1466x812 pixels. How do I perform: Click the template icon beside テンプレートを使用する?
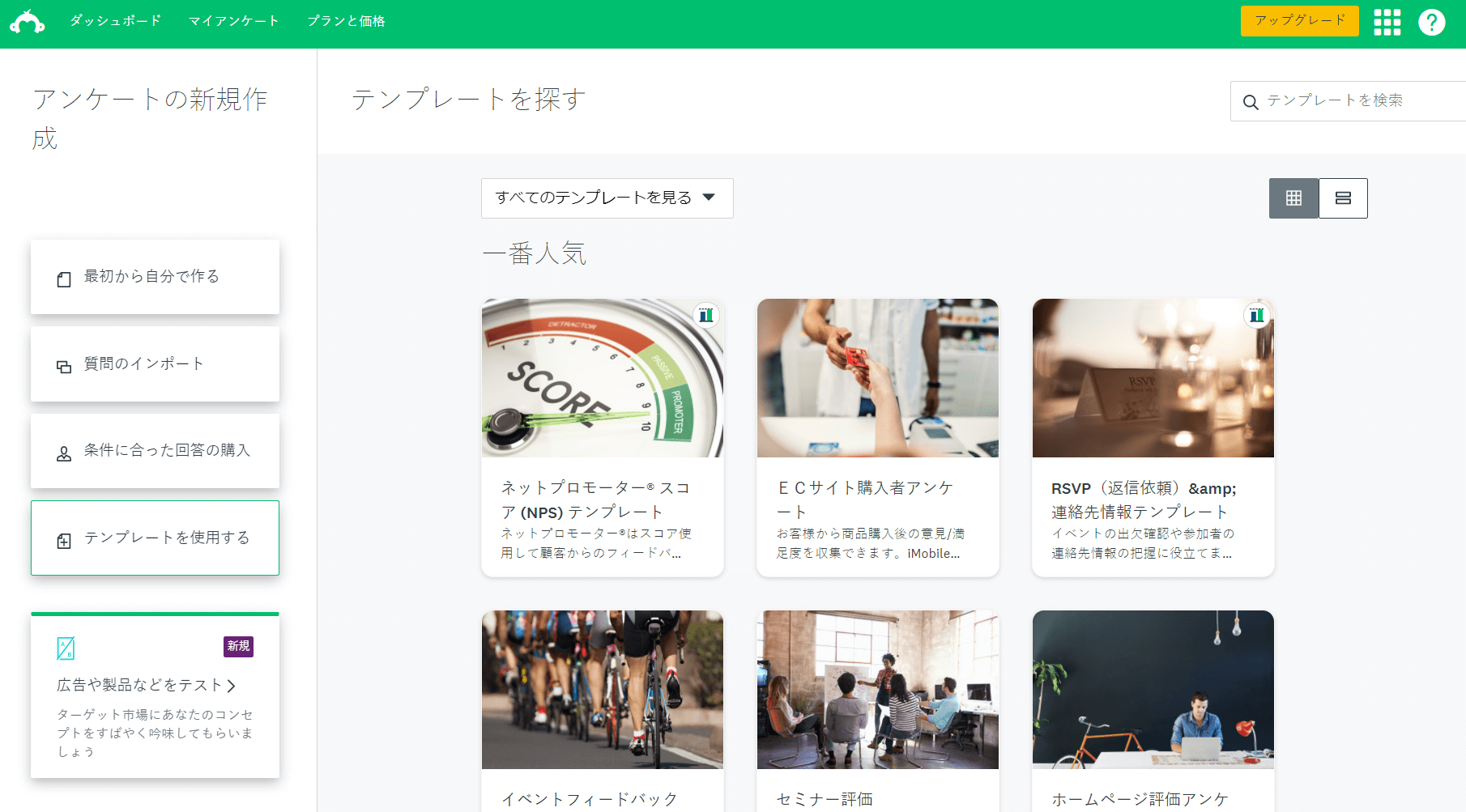coord(64,541)
